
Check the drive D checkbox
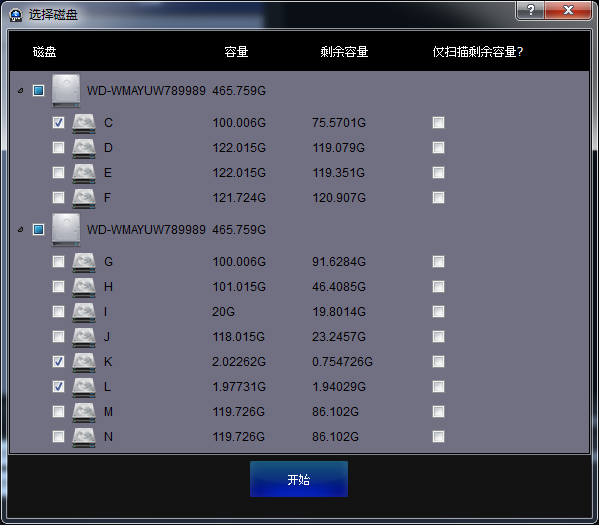pyautogui.click(x=58, y=147)
